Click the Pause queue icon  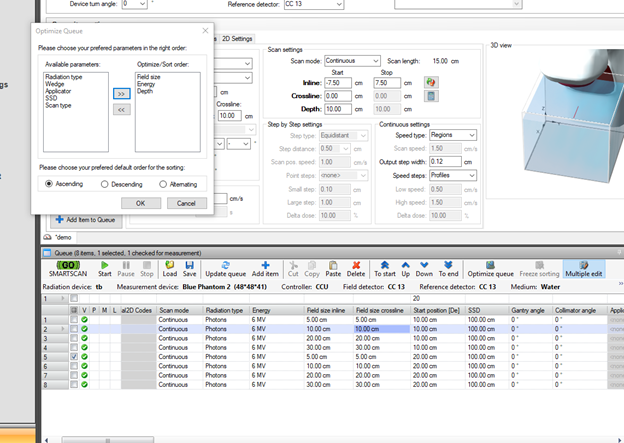(x=126, y=269)
